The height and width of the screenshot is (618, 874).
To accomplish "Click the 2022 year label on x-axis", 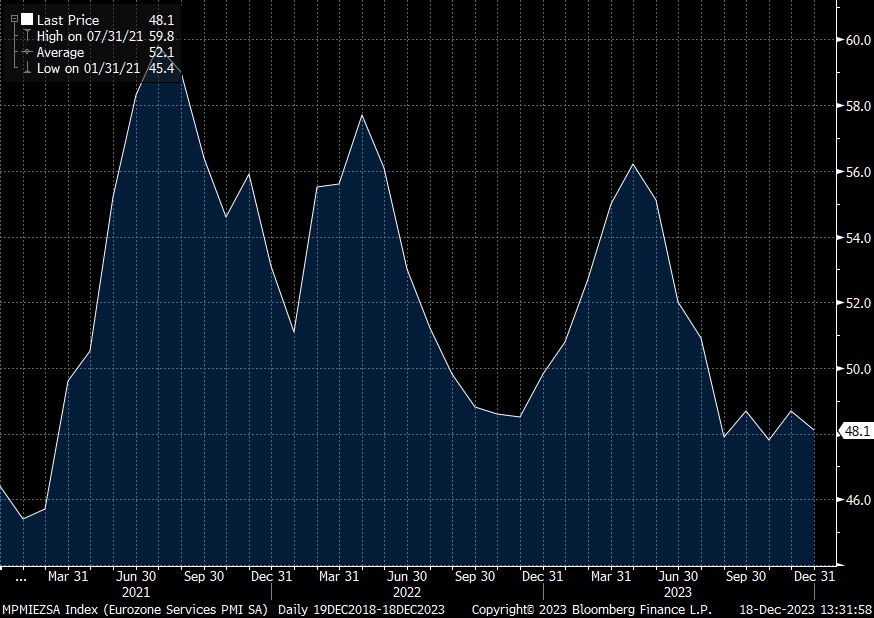I will pyautogui.click(x=406, y=591).
